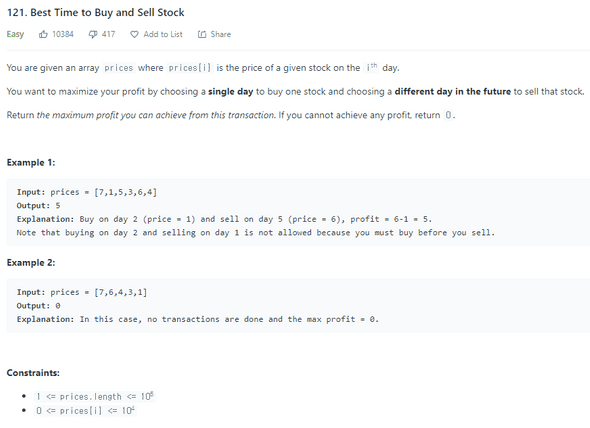Click the Constraints heading
590x428 pixels.
coord(33,373)
